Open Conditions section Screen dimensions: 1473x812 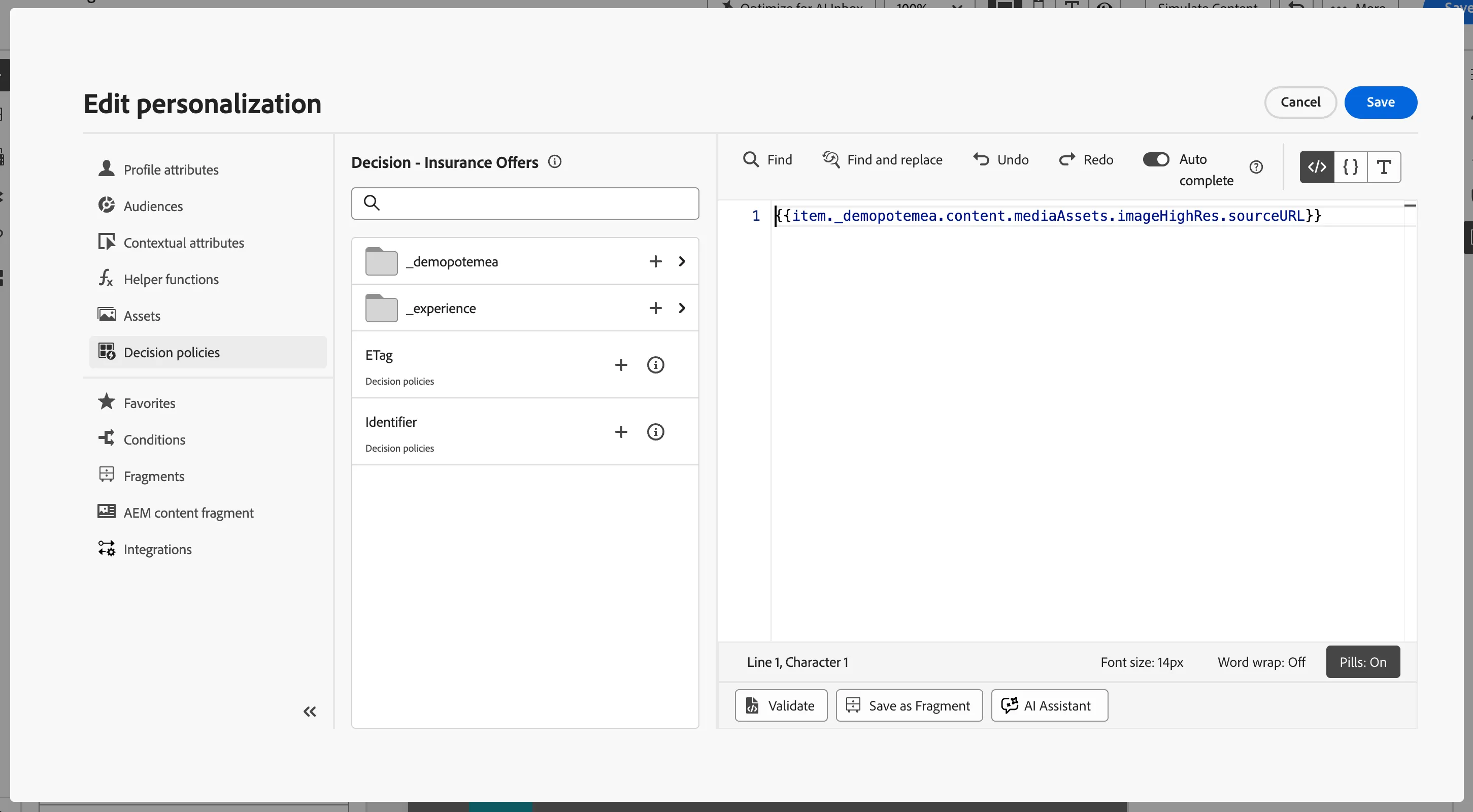click(208, 439)
